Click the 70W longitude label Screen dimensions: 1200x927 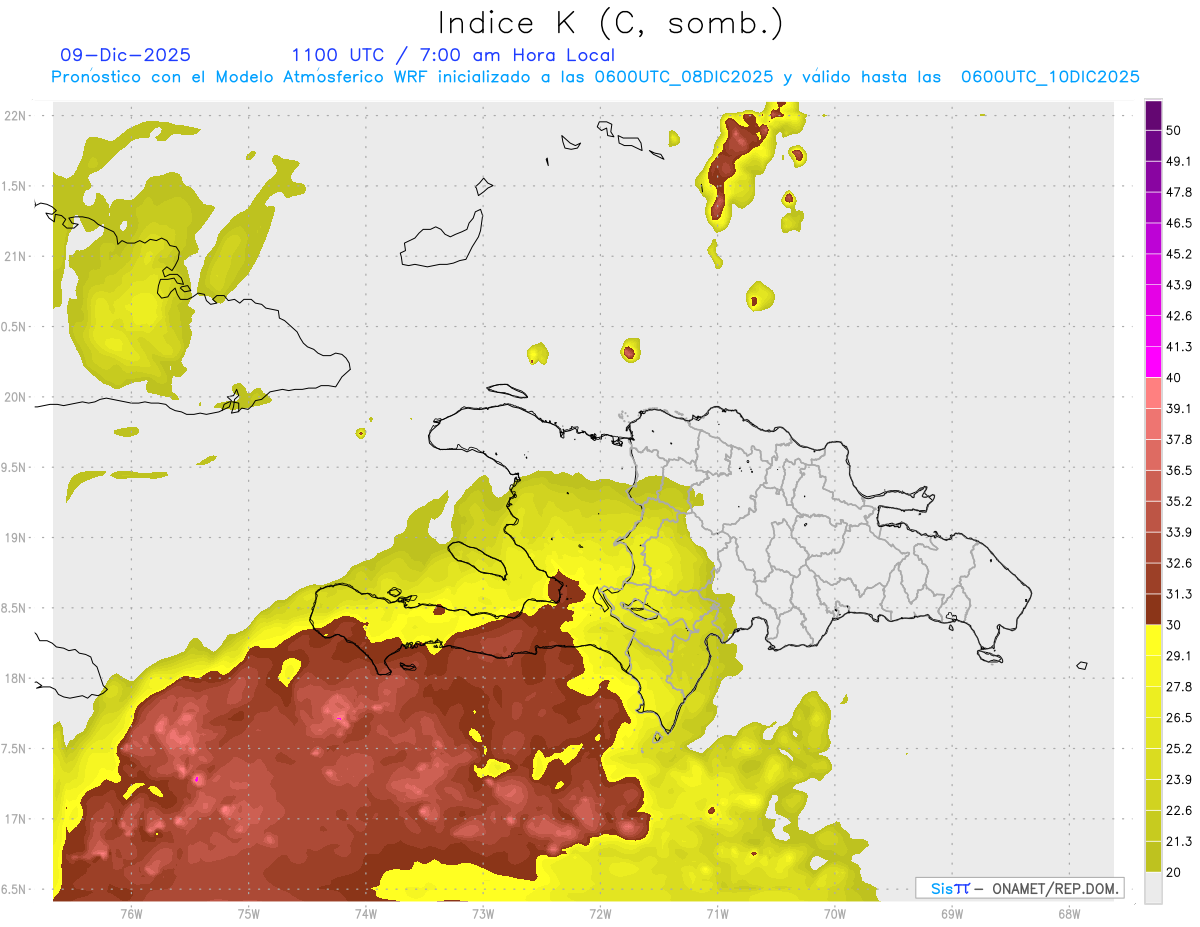click(835, 914)
